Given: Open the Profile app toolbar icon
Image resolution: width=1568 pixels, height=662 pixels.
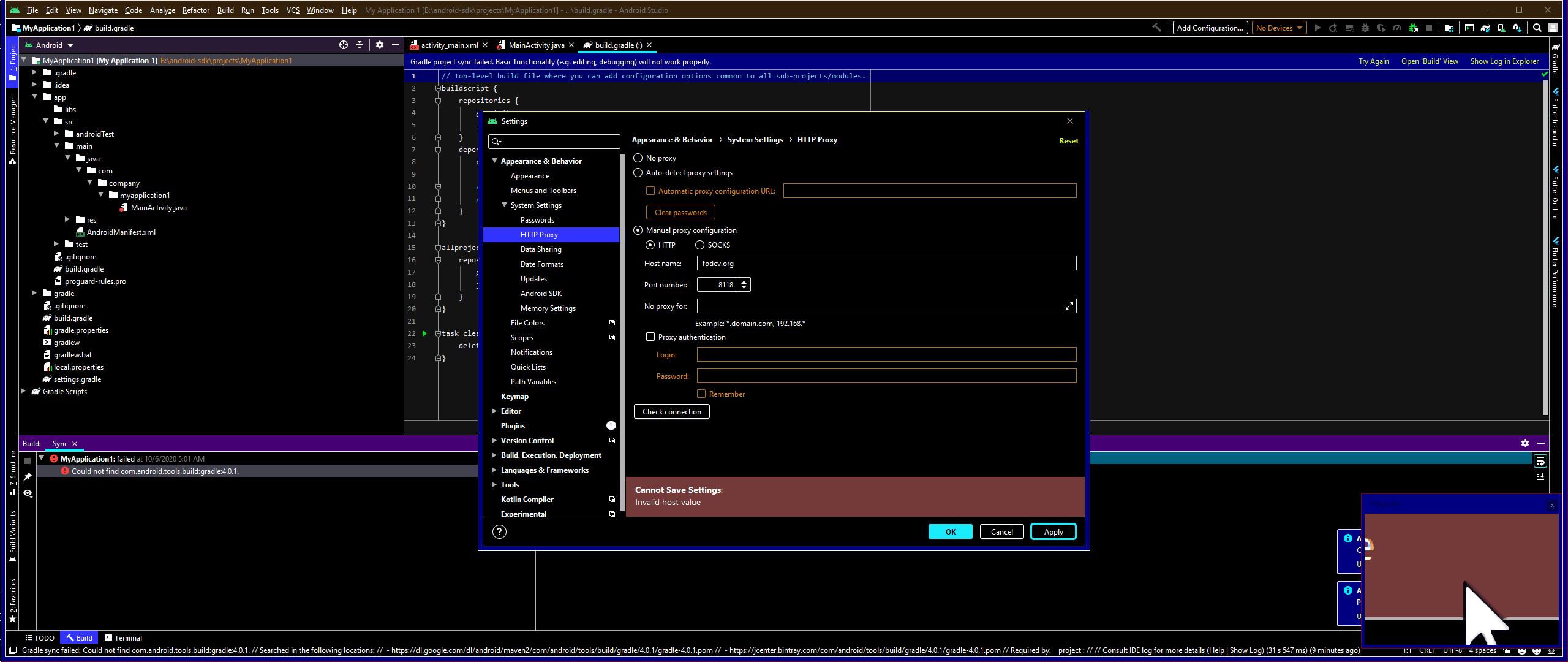Looking at the screenshot, I should (x=1398, y=28).
